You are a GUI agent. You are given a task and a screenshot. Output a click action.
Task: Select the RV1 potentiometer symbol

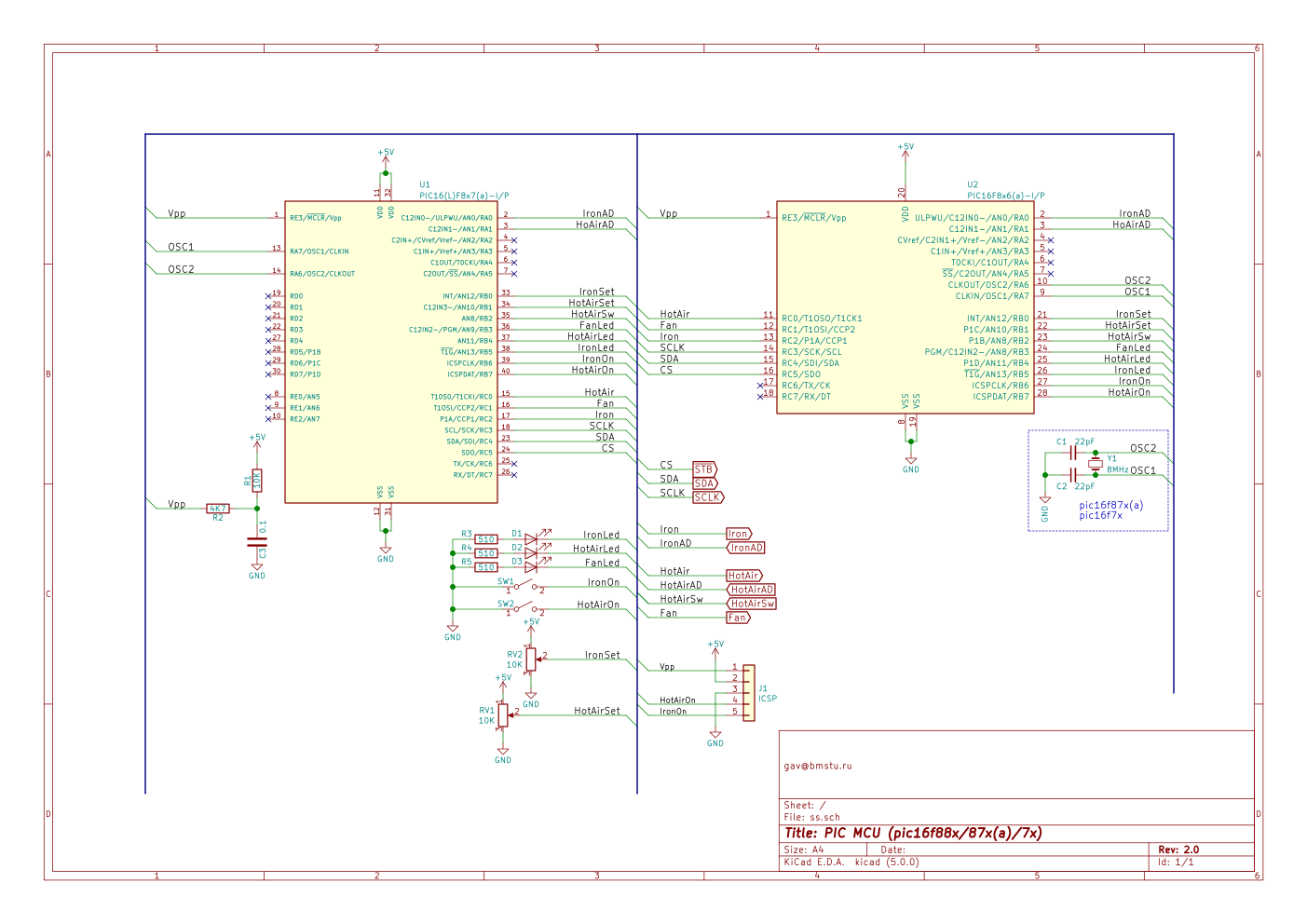tap(503, 715)
